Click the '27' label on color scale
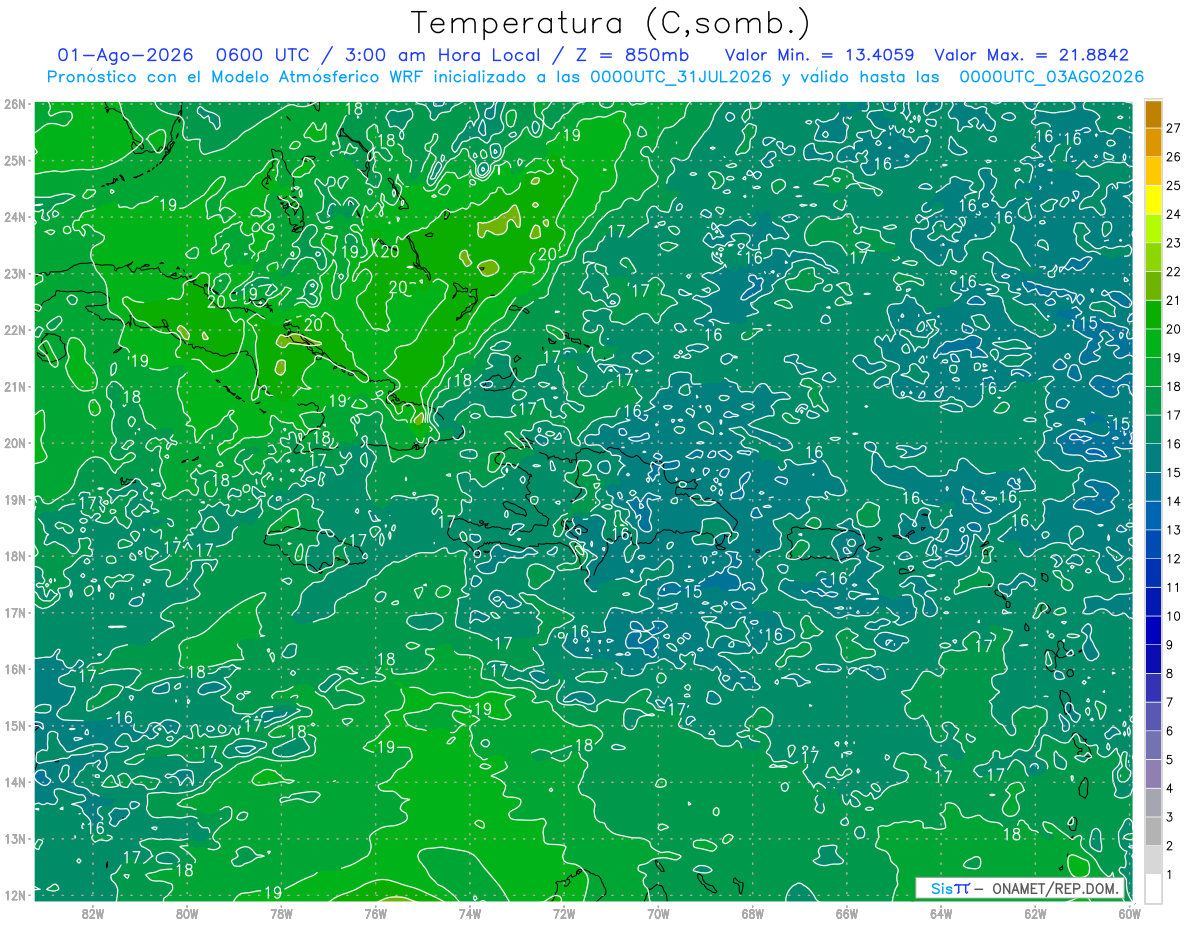Image resolution: width=1200 pixels, height=927 pixels. point(1174,128)
